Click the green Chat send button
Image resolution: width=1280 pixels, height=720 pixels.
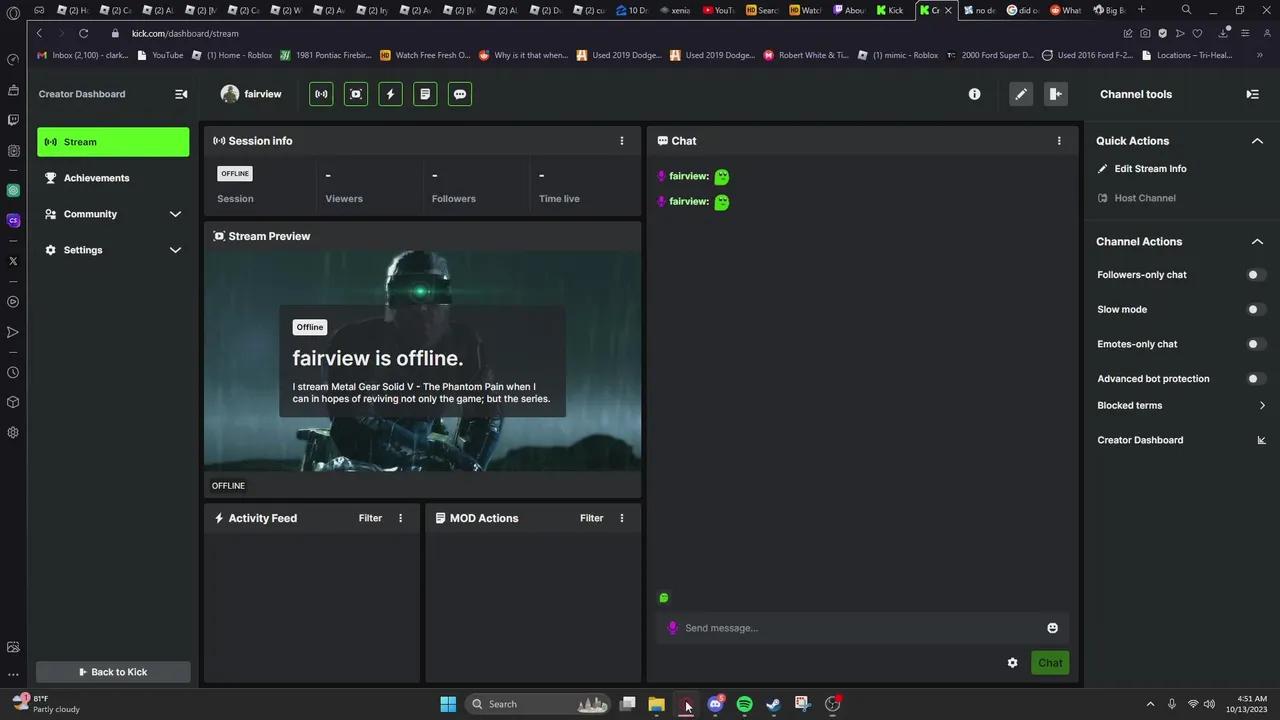pyautogui.click(x=1050, y=663)
